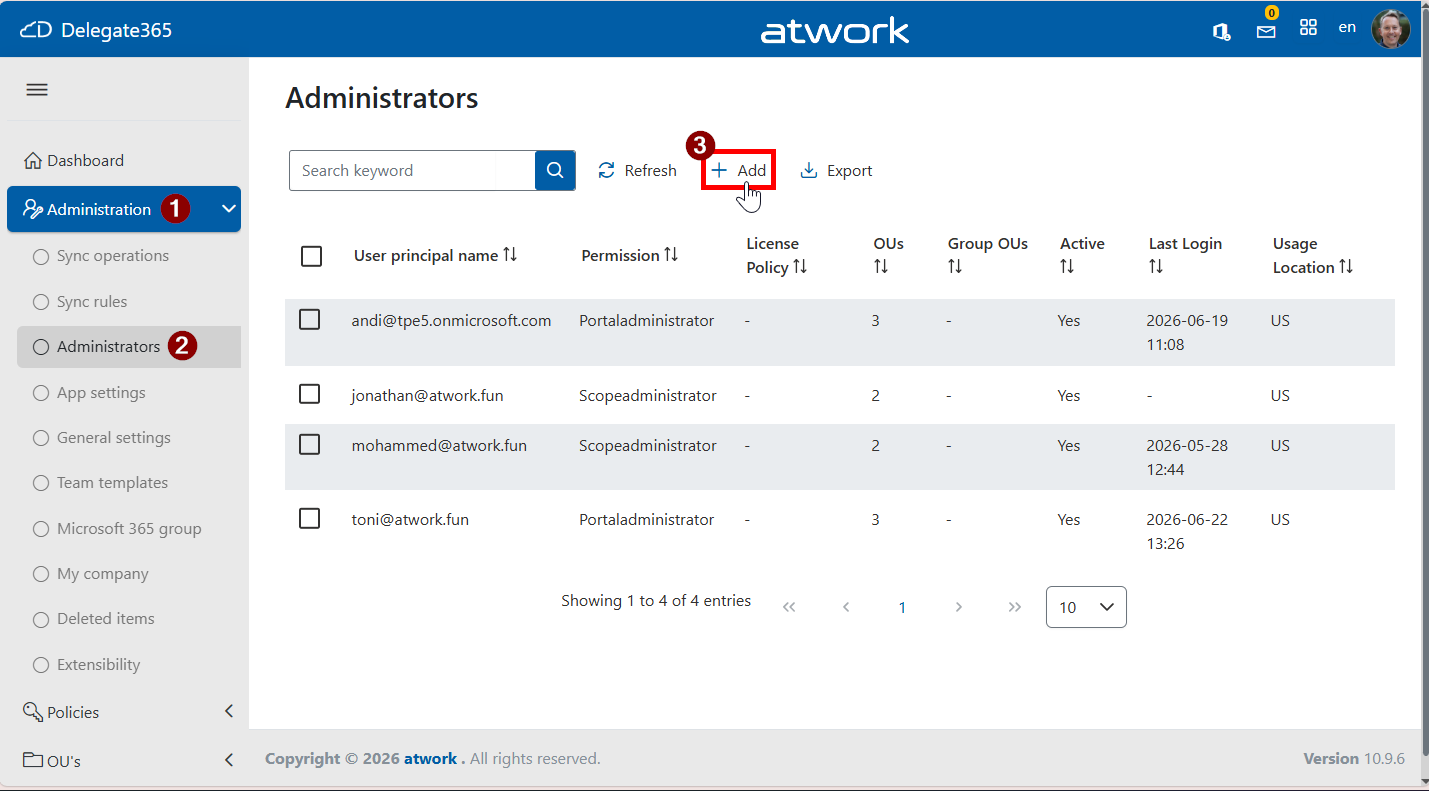
Task: Click the Add administrator button
Action: tap(739, 170)
